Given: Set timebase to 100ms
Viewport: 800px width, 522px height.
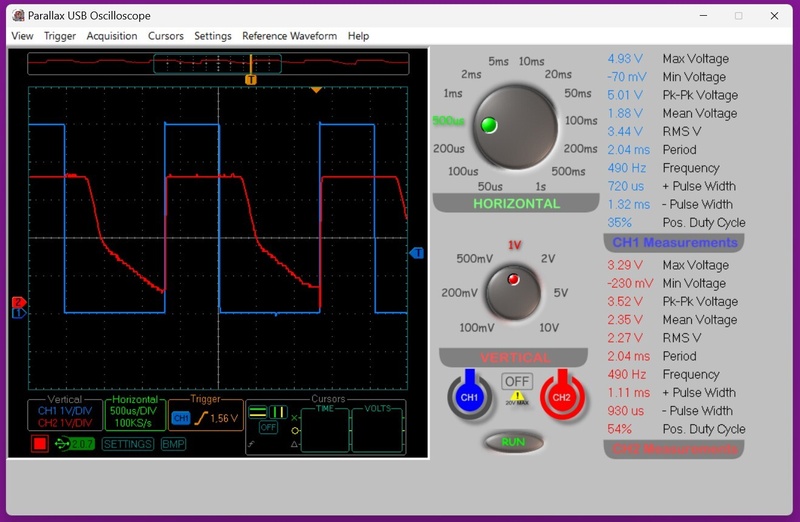Looking at the screenshot, I should (581, 121).
